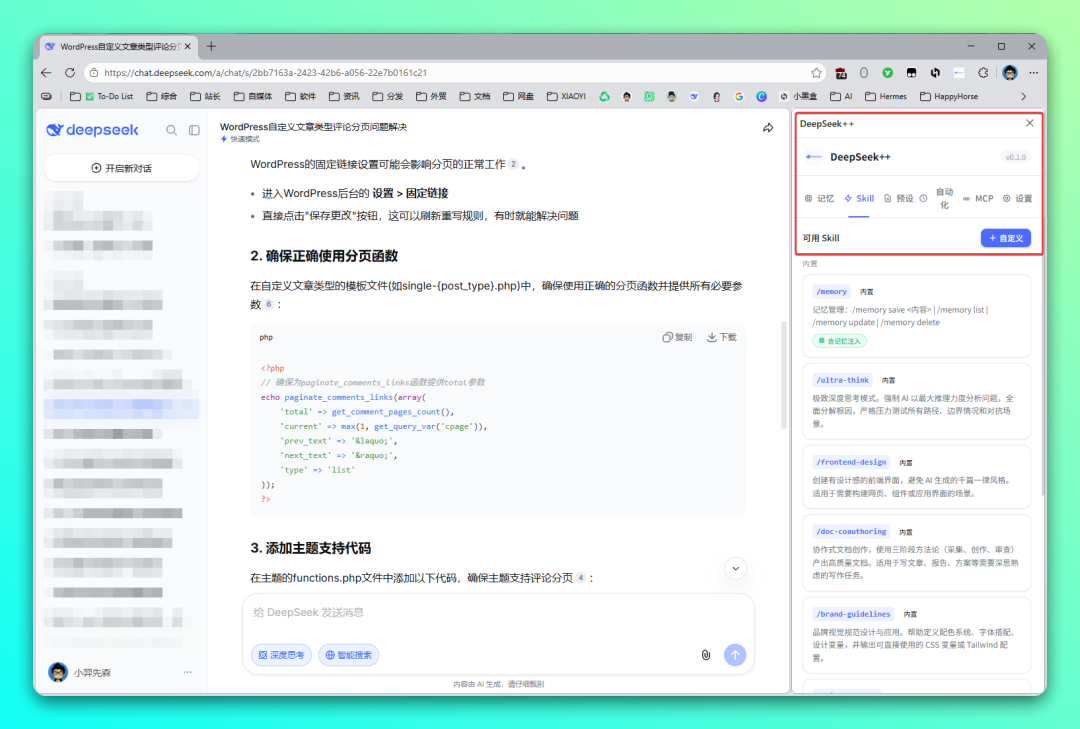1080x729 pixels.
Task: Open the 综合 bookmark folder
Action: [162, 96]
